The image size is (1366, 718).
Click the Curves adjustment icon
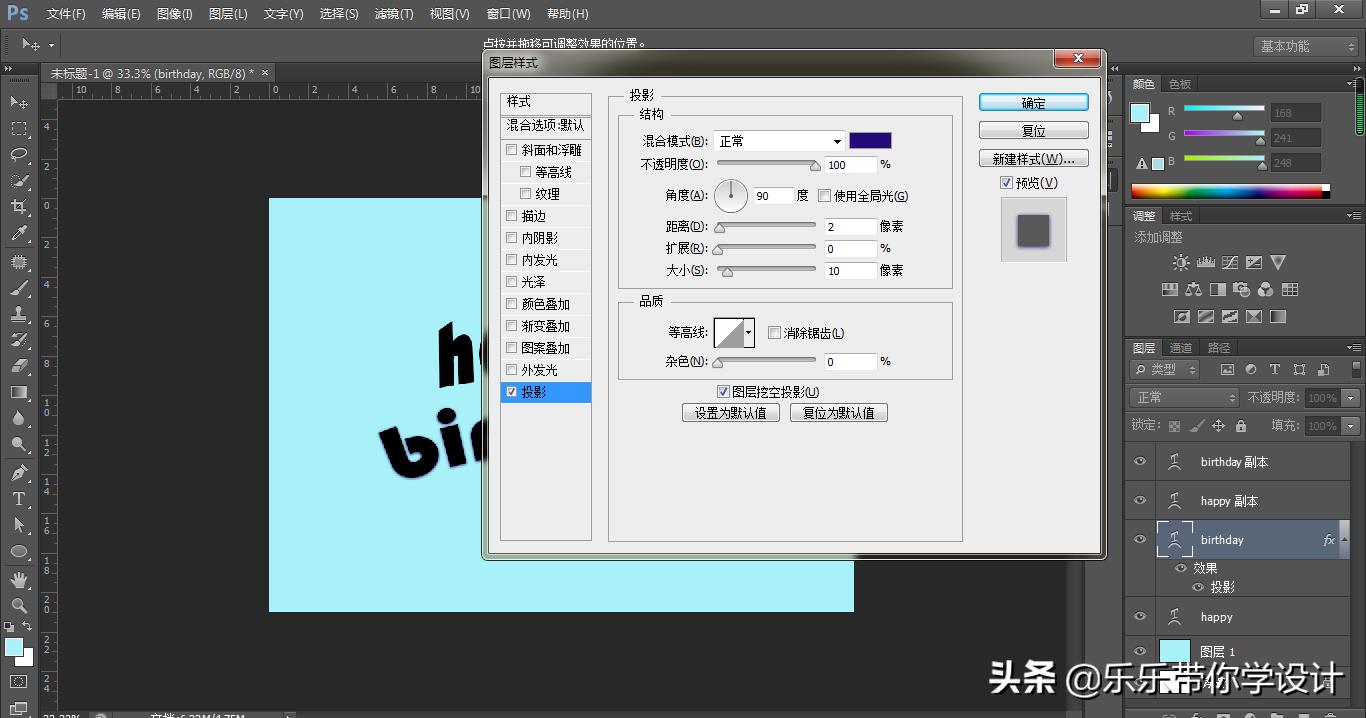pos(1230,262)
